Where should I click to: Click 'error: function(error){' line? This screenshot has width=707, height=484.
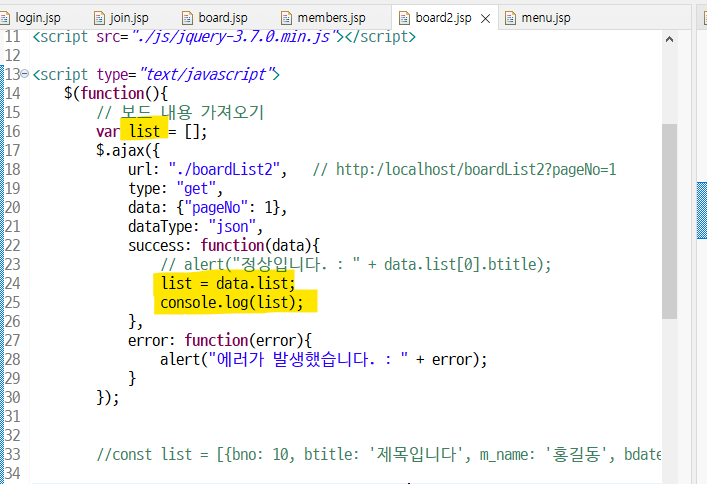(220, 340)
